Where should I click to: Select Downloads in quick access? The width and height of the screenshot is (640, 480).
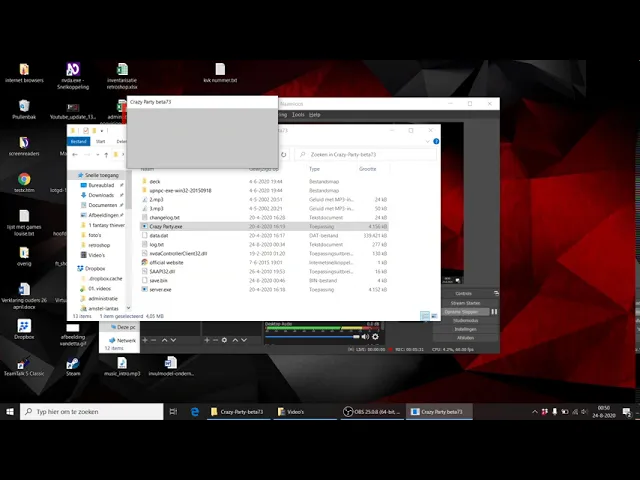[101, 195]
